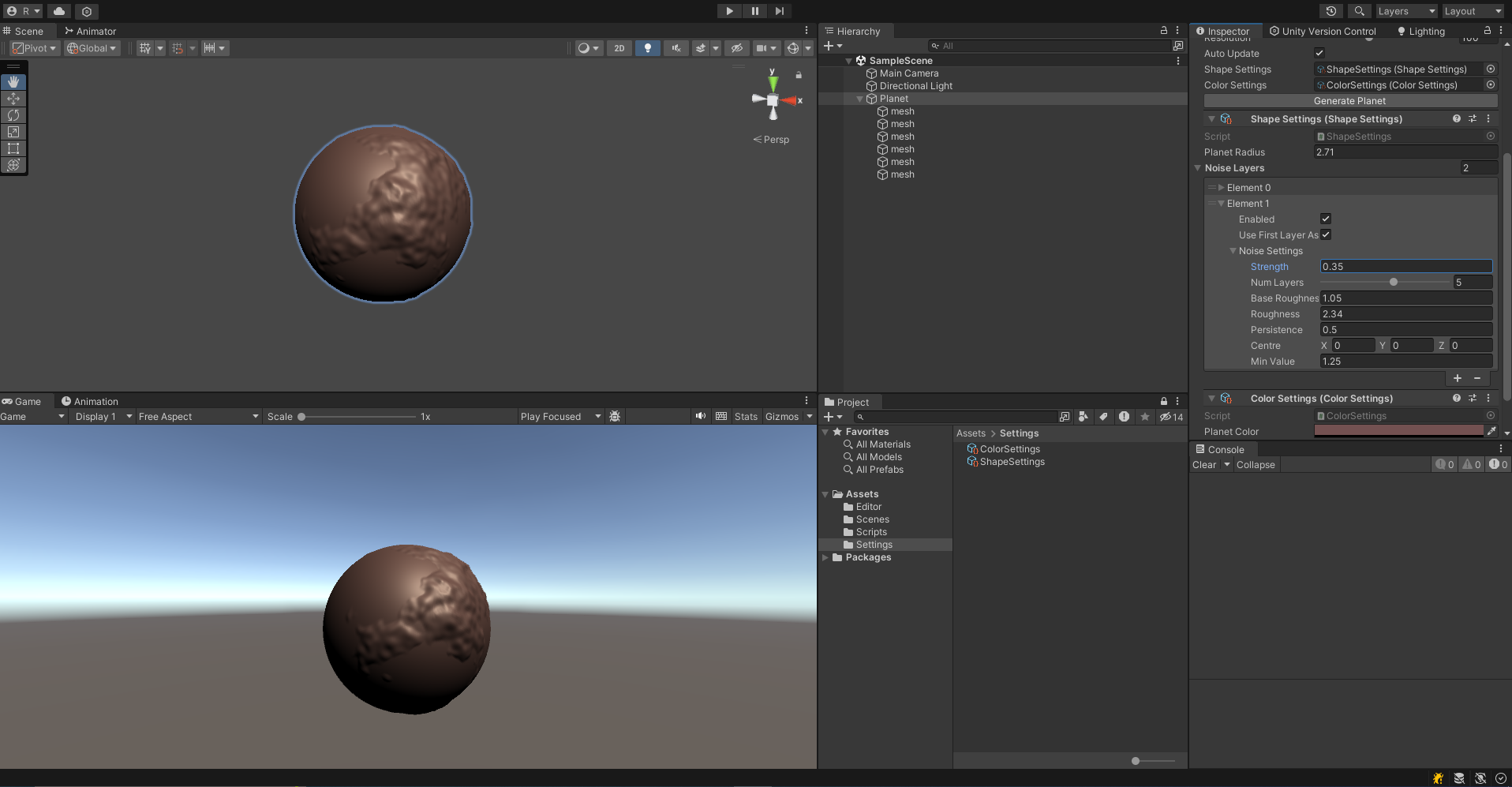Click the Game view Scale slider
Screen dimensions: 1512x787
357,417
